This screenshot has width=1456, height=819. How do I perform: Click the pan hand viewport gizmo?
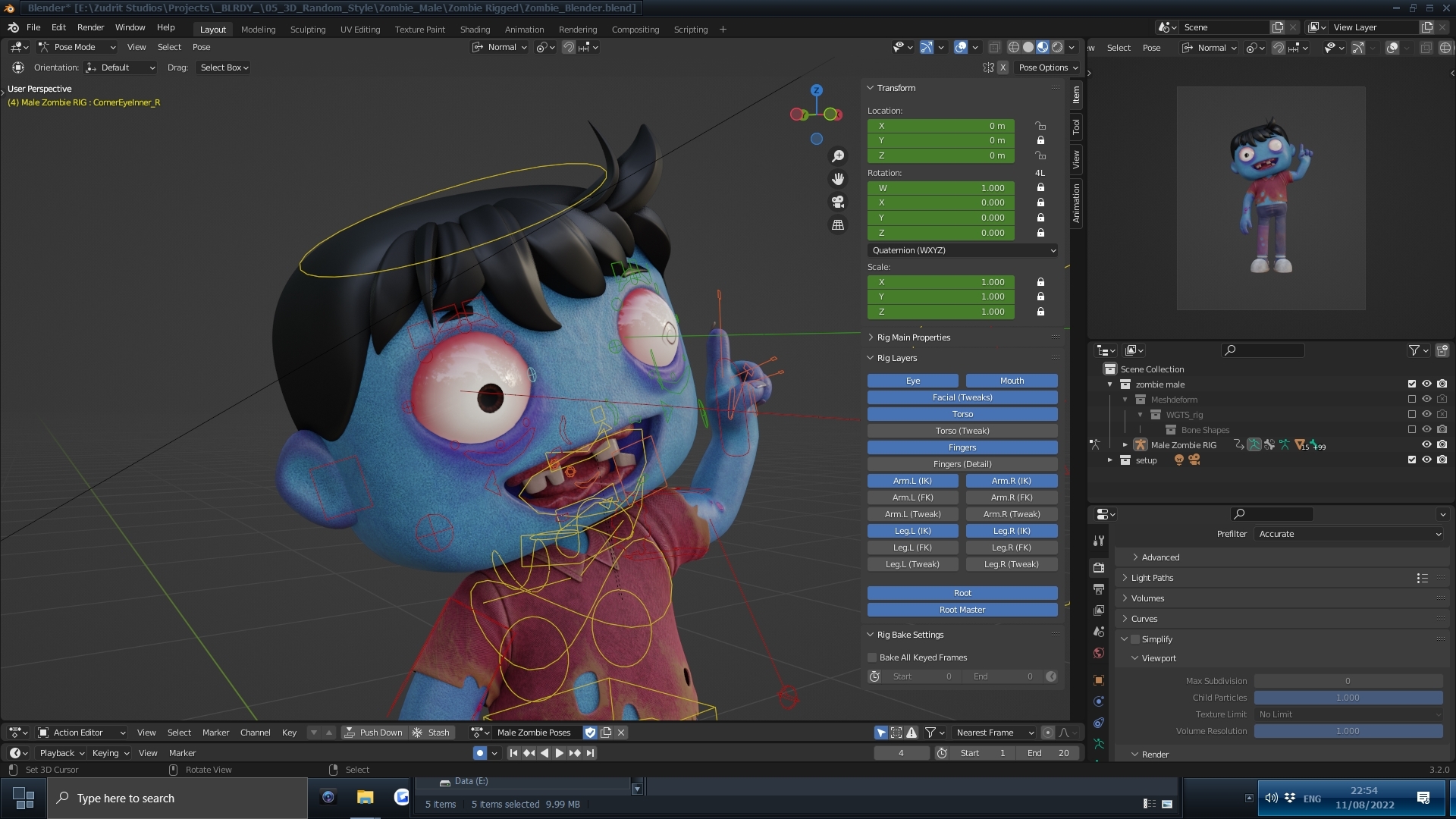coord(838,179)
